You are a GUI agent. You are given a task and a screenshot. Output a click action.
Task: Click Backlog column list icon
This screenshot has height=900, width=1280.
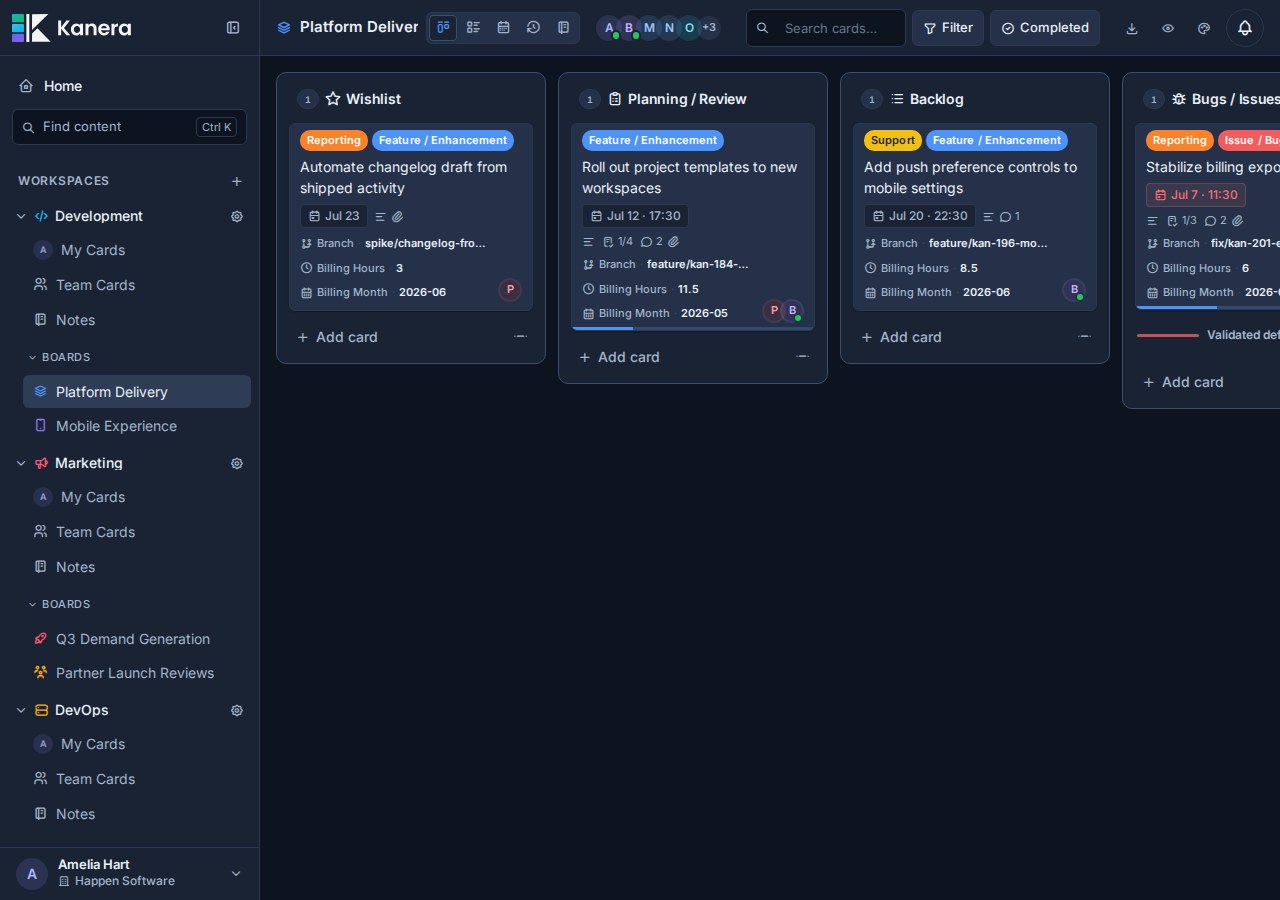tap(897, 99)
